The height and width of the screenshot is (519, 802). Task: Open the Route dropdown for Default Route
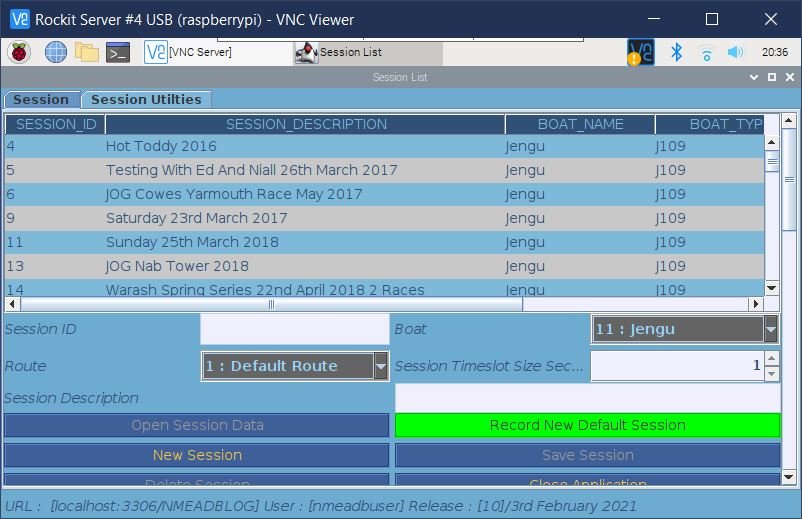[381, 366]
